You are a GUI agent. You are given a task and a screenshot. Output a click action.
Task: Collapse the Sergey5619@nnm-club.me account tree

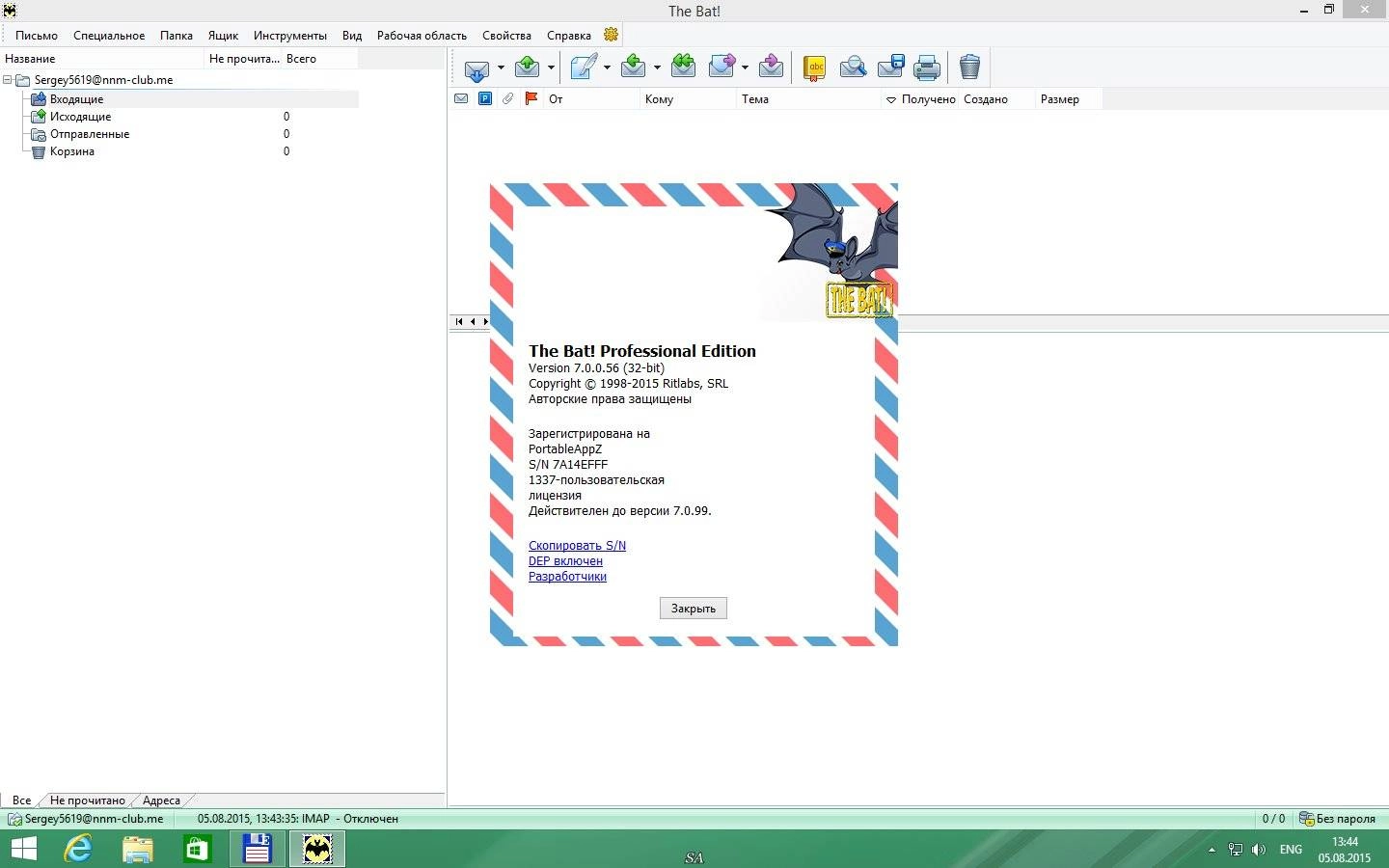(8, 80)
